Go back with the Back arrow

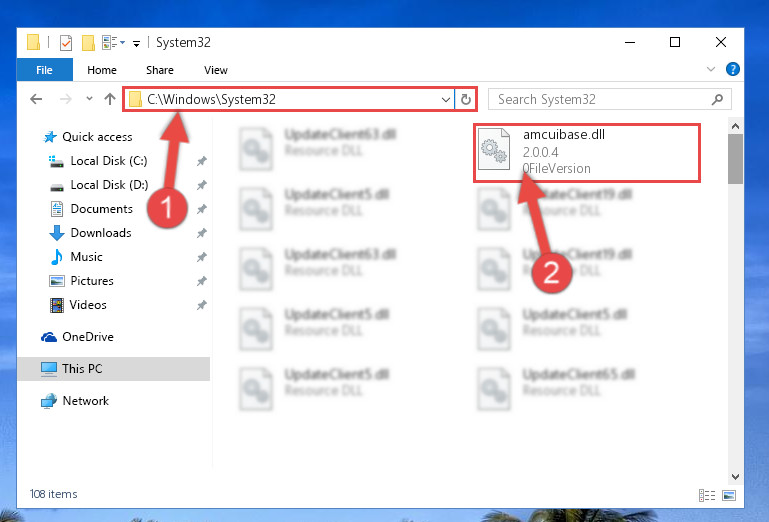36,99
